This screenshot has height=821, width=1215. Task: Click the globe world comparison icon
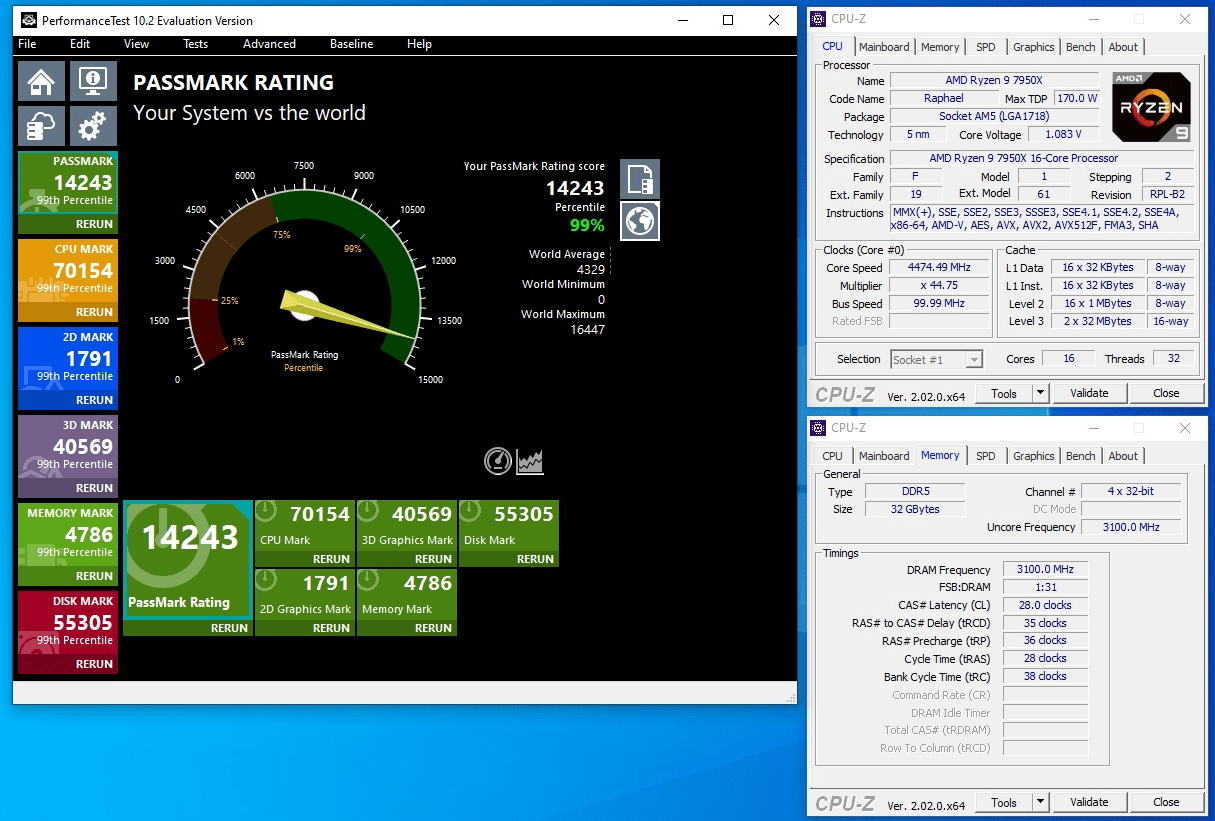640,221
